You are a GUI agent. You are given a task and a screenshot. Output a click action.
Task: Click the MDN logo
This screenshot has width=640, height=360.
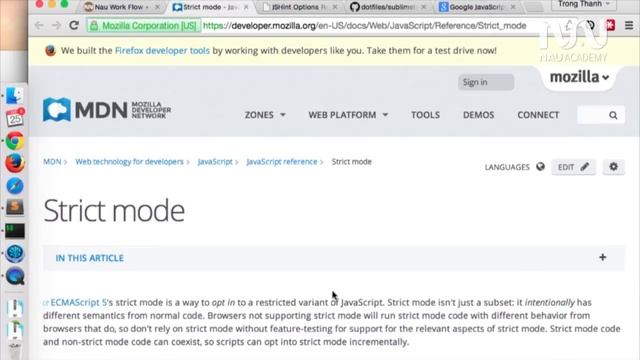(107, 110)
